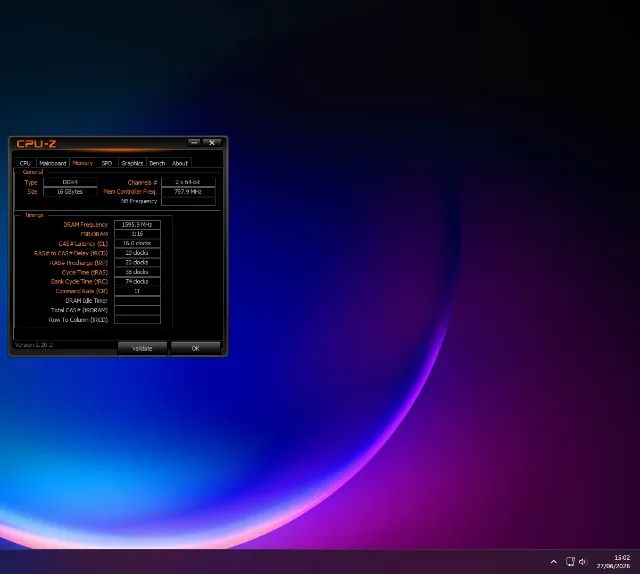Click the DRAM Frequency label
Viewport: 640px width, 574px height.
pyautogui.click(x=86, y=225)
